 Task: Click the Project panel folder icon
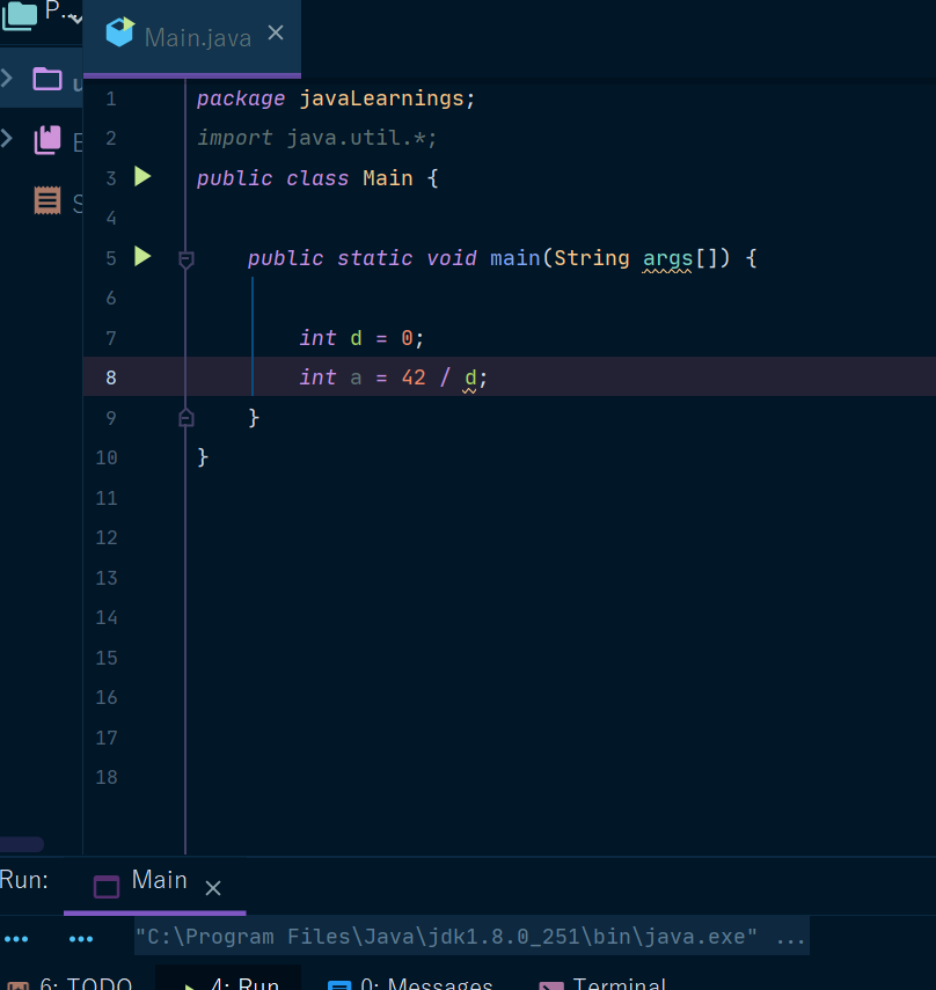pos(20,15)
